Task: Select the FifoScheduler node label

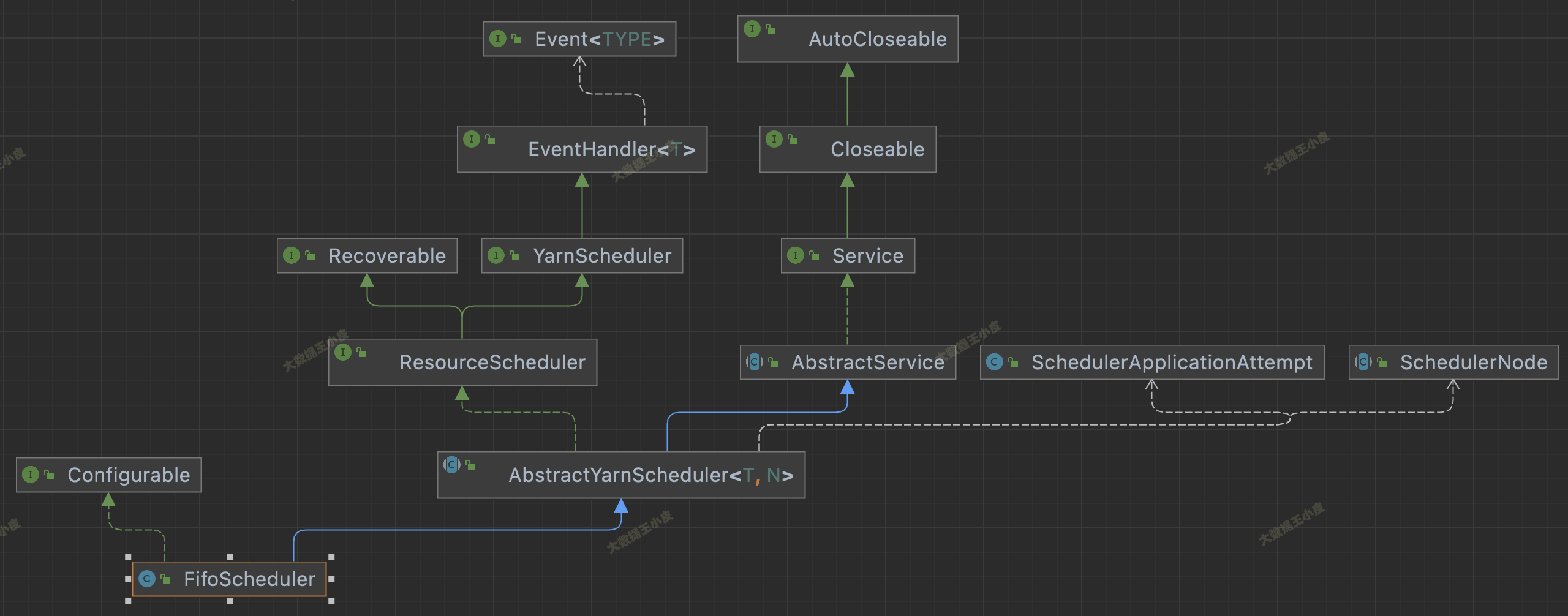Action: [249, 579]
